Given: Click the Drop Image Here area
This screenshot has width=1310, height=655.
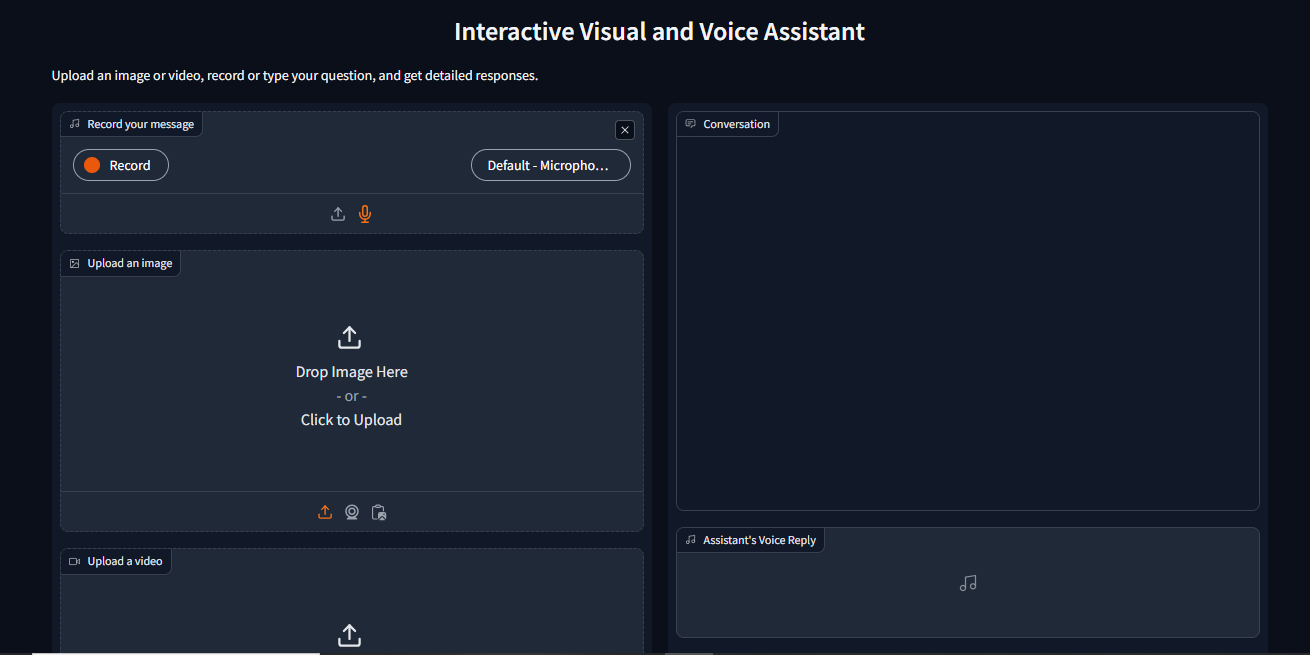Looking at the screenshot, I should click(x=351, y=371).
